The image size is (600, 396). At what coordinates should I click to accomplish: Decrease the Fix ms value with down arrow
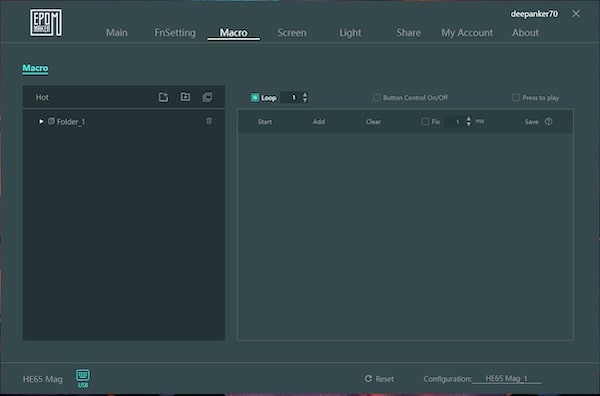click(x=469, y=124)
